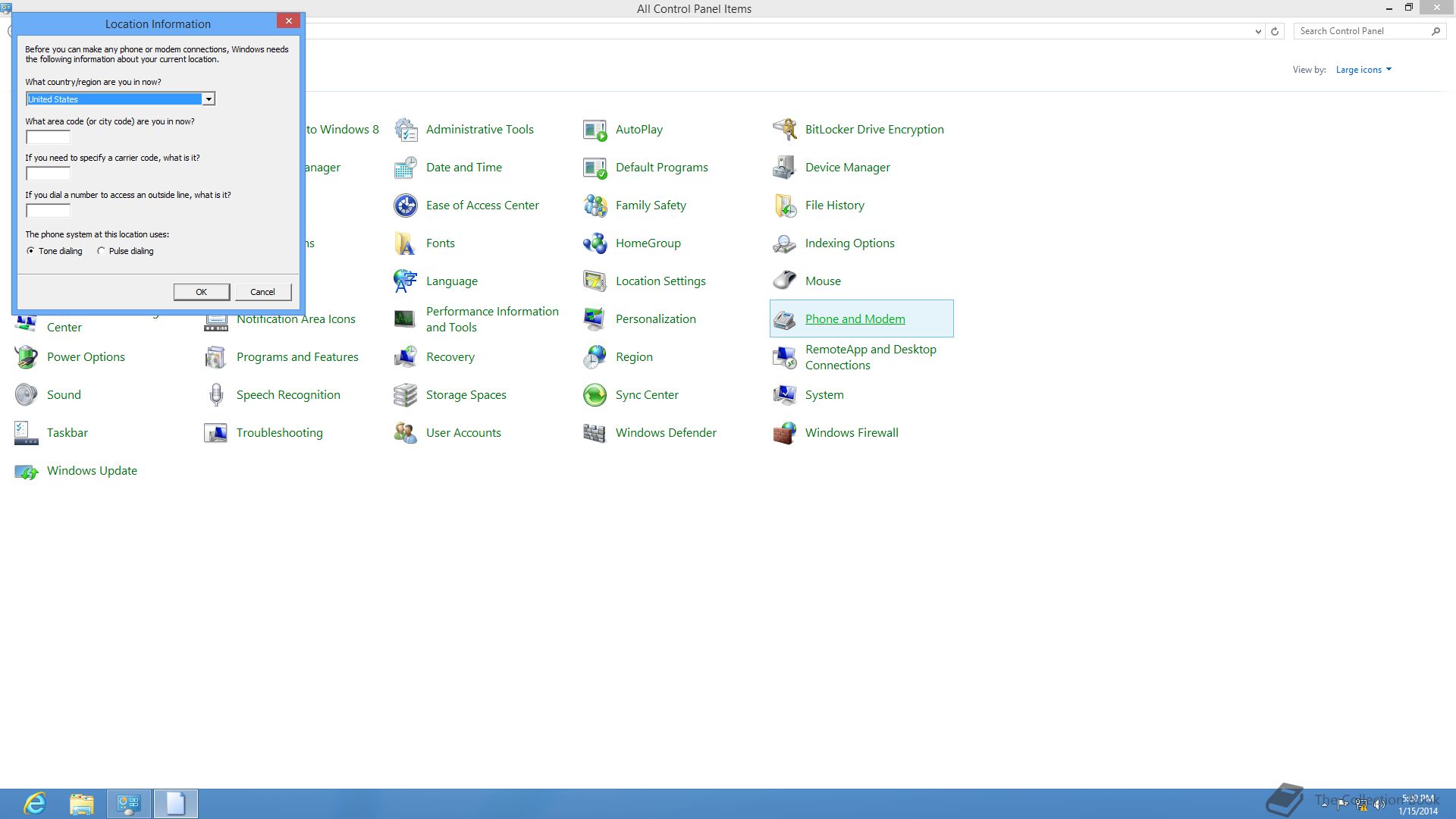Open the Region globe icon
This screenshot has width=1456, height=819.
point(595,357)
